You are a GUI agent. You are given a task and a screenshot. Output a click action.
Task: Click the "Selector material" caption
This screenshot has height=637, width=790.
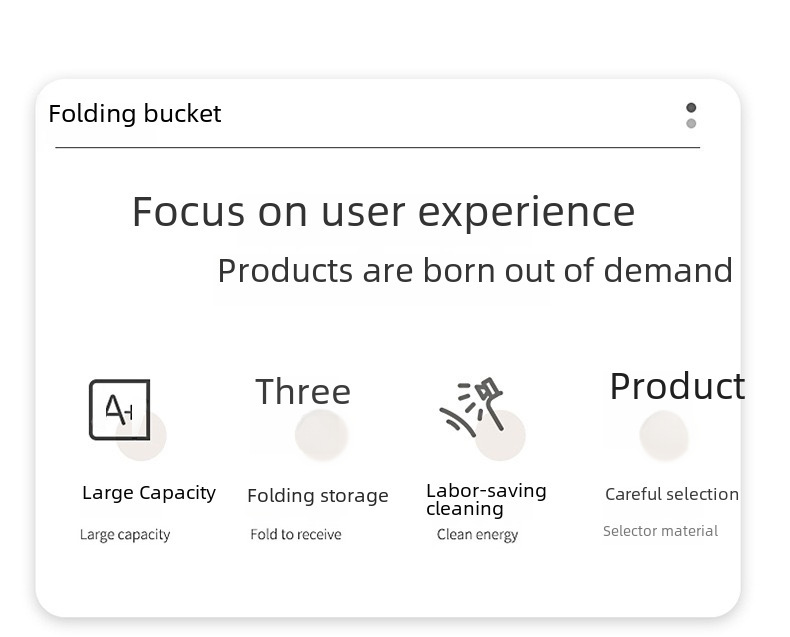(x=660, y=531)
